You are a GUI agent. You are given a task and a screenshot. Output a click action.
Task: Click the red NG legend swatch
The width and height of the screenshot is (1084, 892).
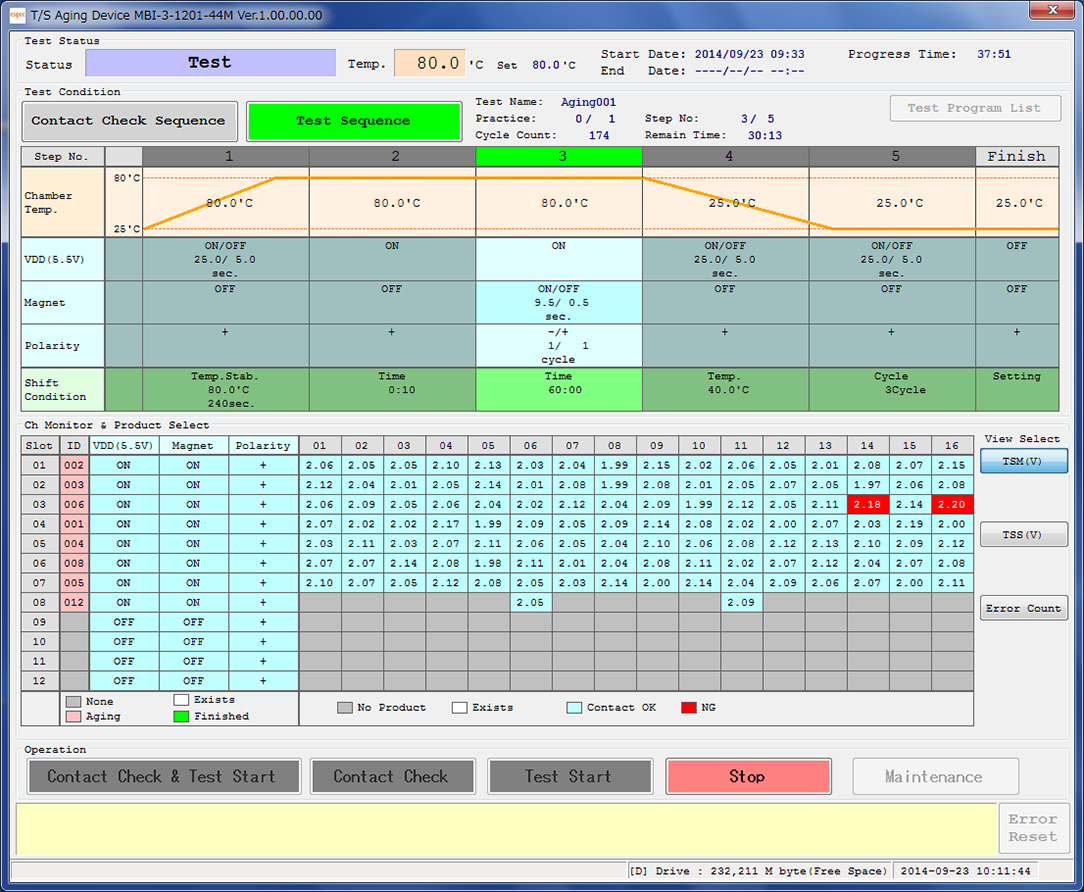pyautogui.click(x=689, y=707)
